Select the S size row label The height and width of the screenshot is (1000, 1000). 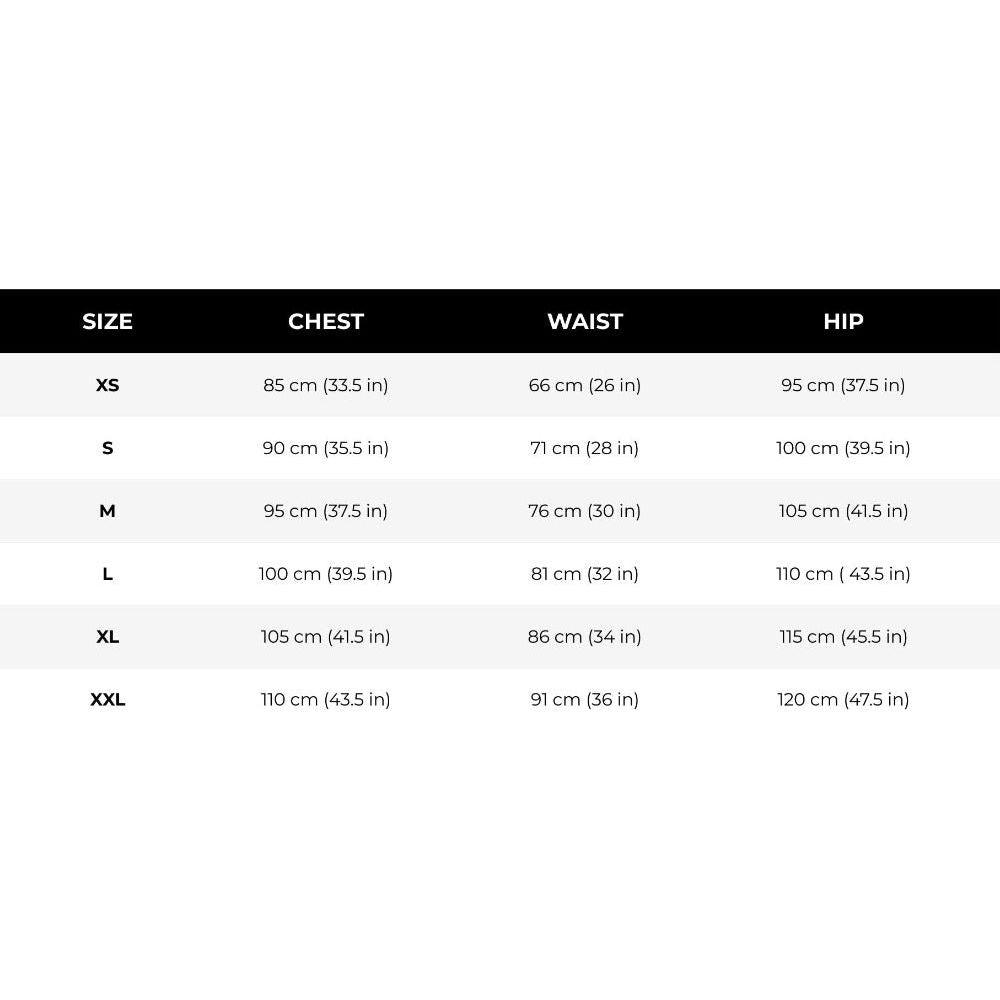coord(107,448)
